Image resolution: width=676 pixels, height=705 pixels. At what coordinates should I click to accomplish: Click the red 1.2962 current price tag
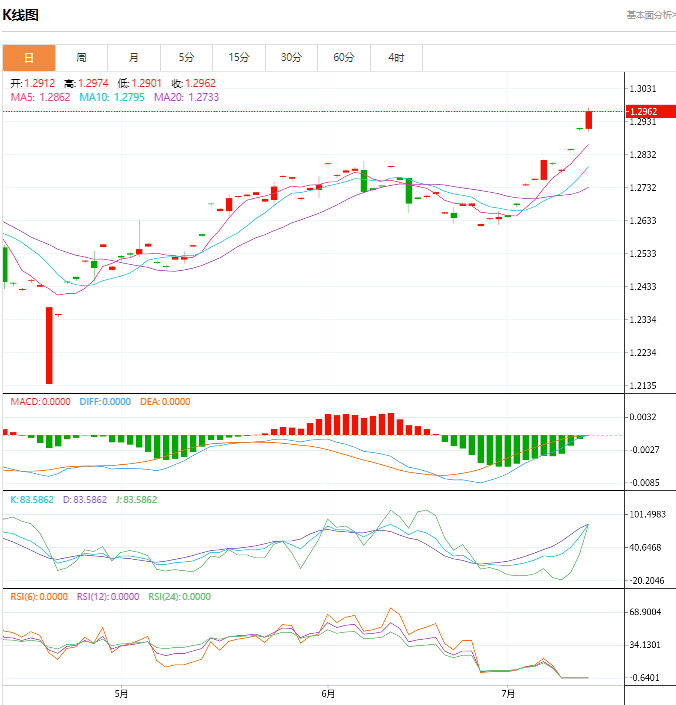650,111
